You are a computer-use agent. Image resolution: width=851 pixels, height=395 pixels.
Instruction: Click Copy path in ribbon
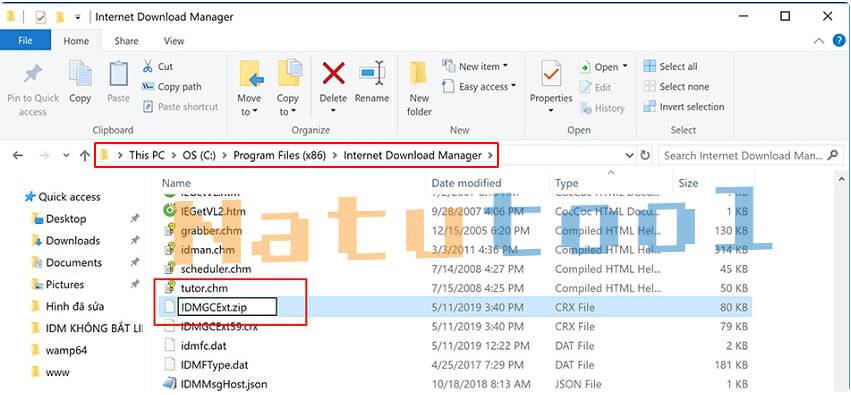tap(172, 87)
